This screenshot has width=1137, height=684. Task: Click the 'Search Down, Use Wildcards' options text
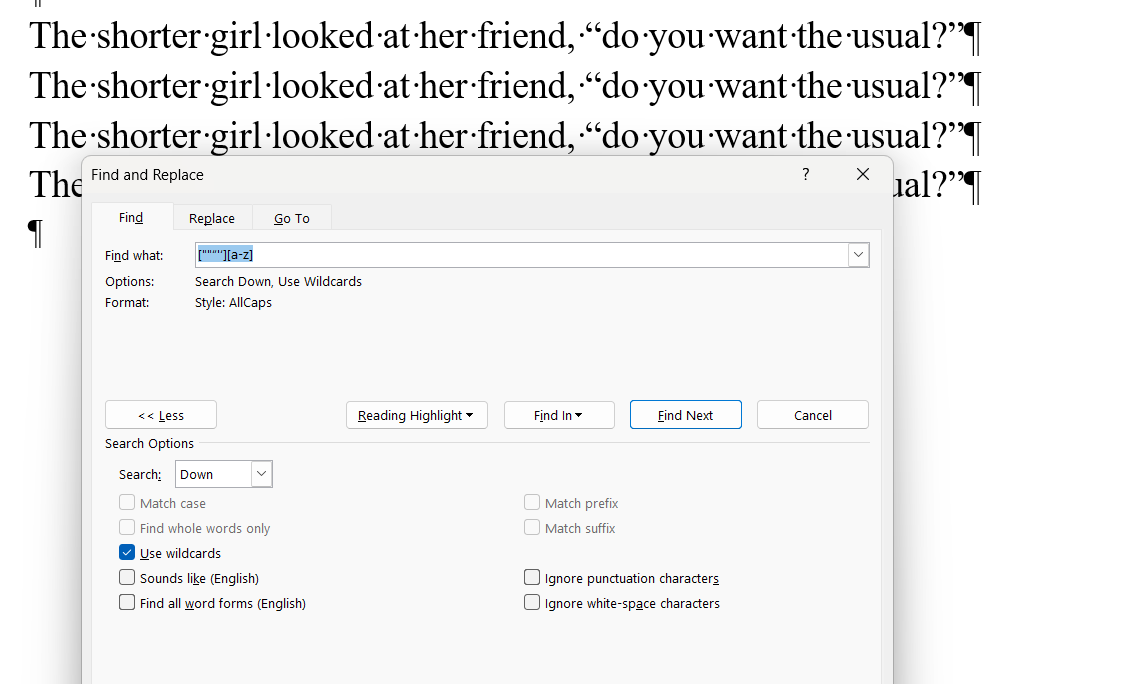278,281
